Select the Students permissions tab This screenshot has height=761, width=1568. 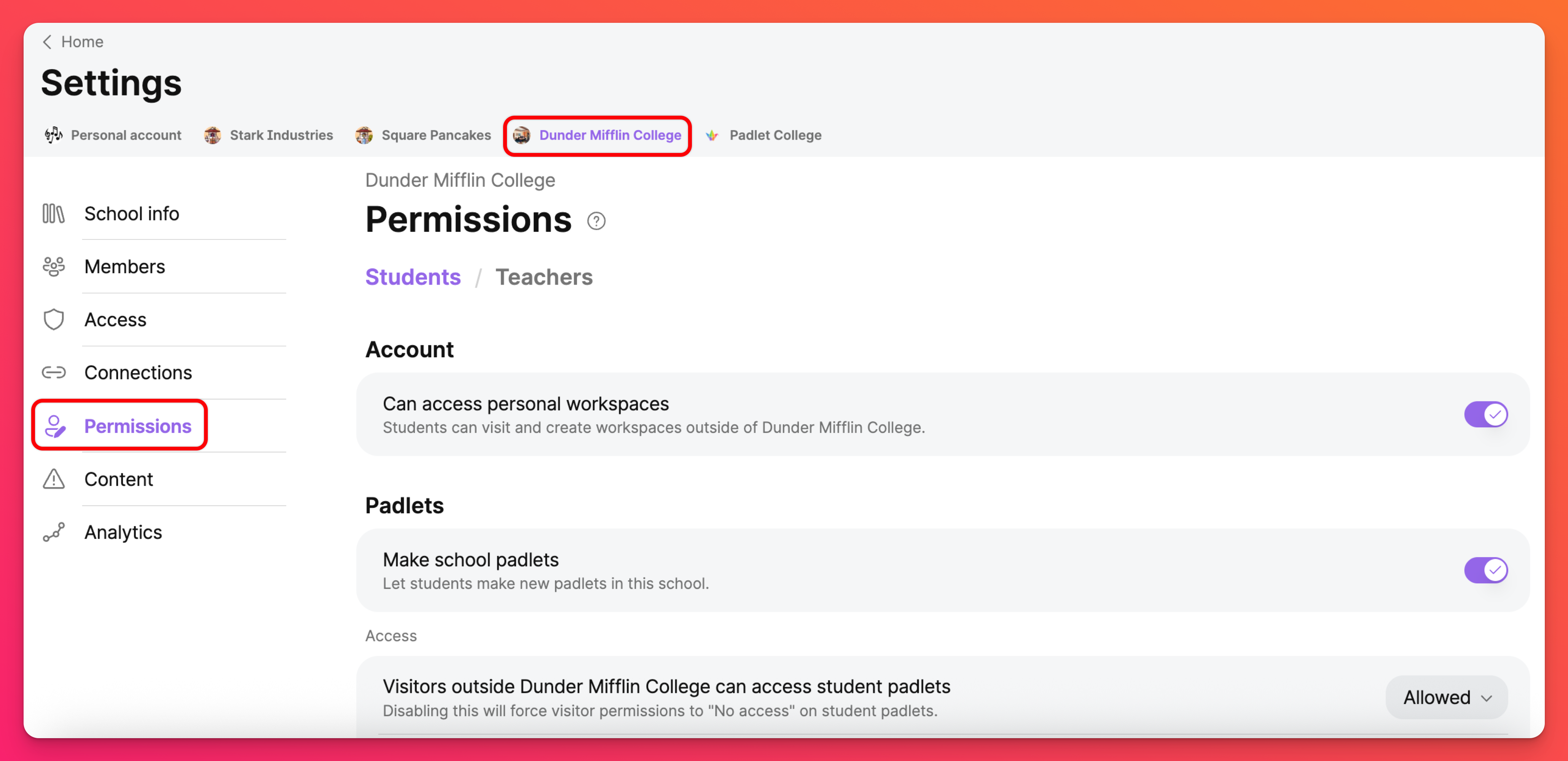pyautogui.click(x=413, y=277)
